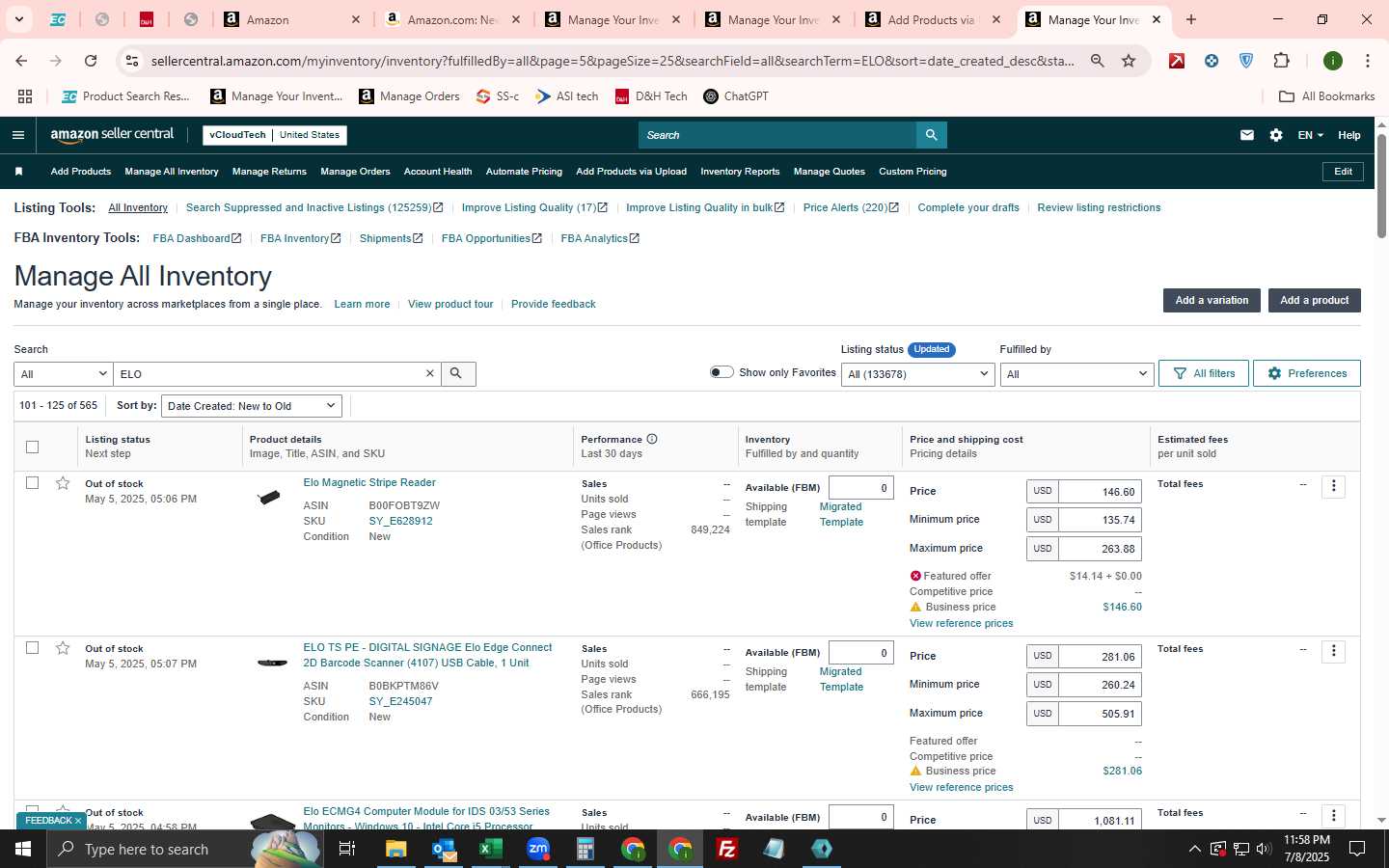Open the Price Alerts (220) link
The height and width of the screenshot is (868, 1389).
(851, 207)
